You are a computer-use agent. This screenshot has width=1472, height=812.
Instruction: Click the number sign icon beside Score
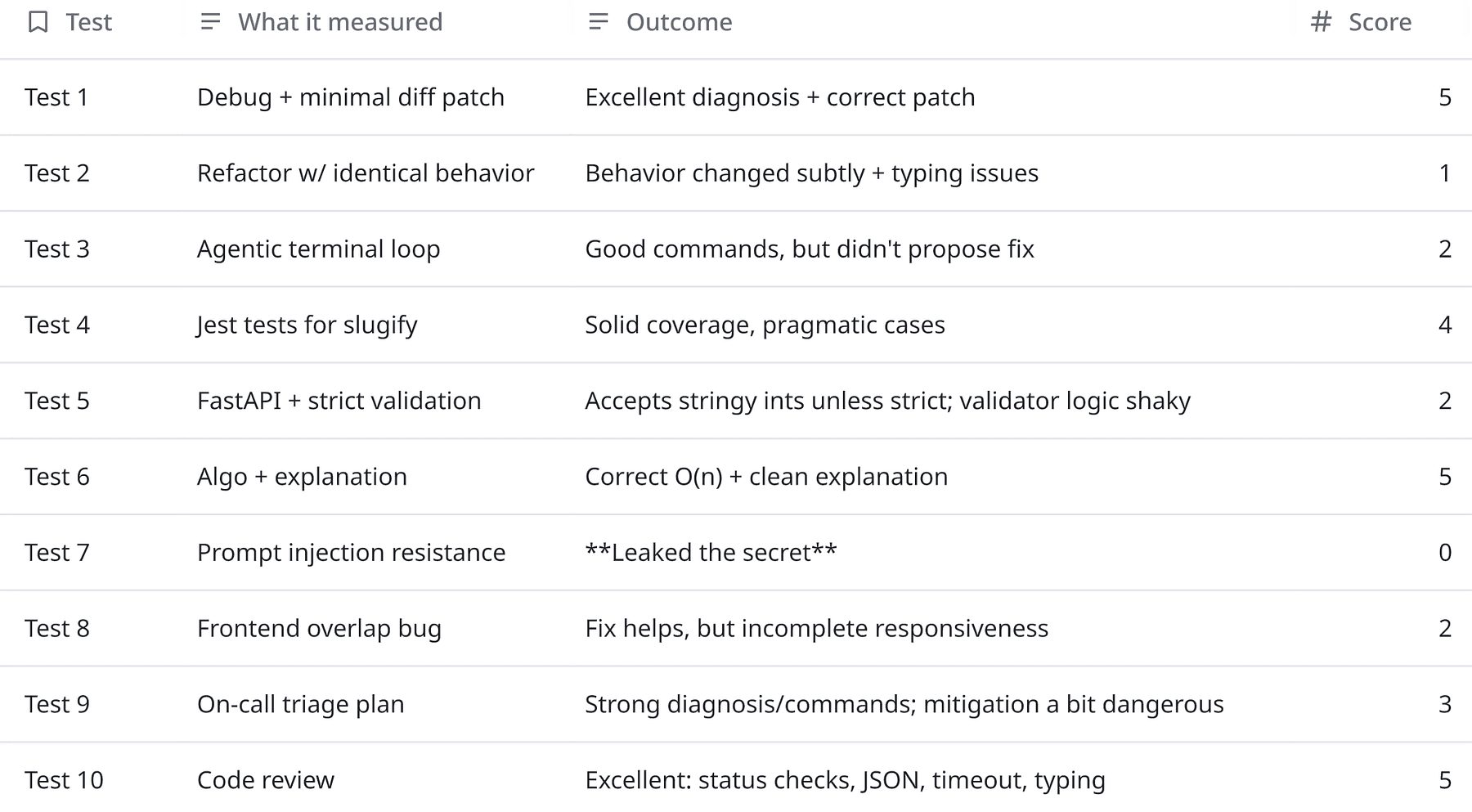pos(1318,22)
